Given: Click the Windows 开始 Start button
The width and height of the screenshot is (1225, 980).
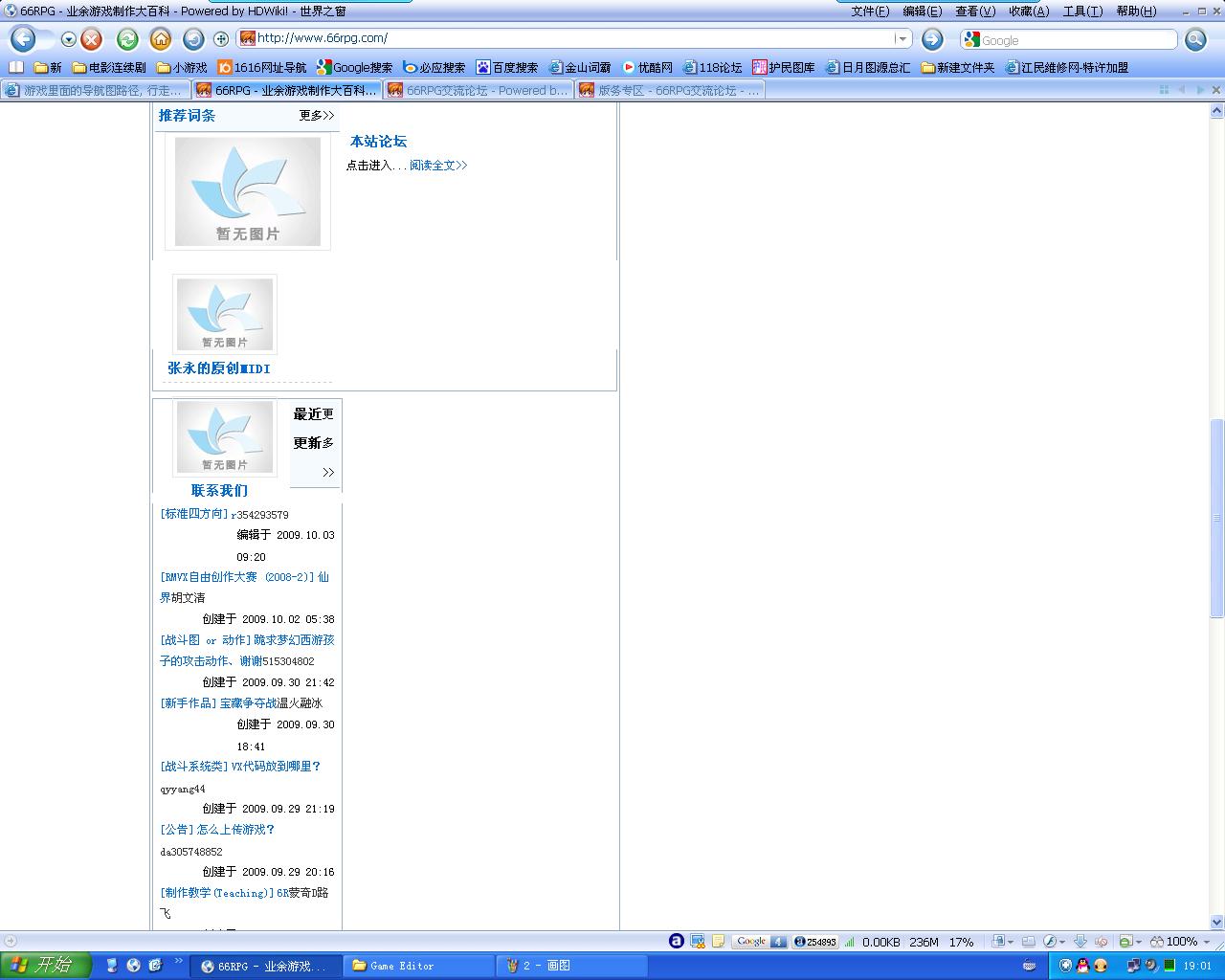Looking at the screenshot, I should [45, 966].
